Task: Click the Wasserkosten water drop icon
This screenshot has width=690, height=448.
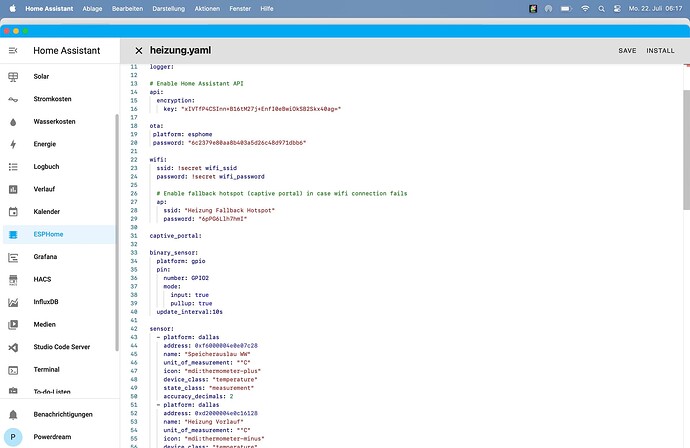Action: point(13,122)
